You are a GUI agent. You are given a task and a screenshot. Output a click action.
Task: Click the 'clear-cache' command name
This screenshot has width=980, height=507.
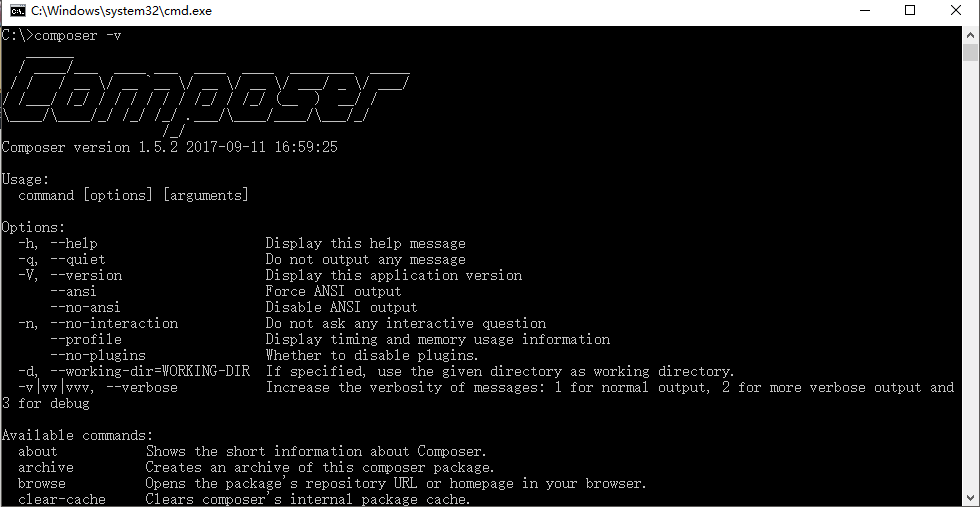point(62,499)
